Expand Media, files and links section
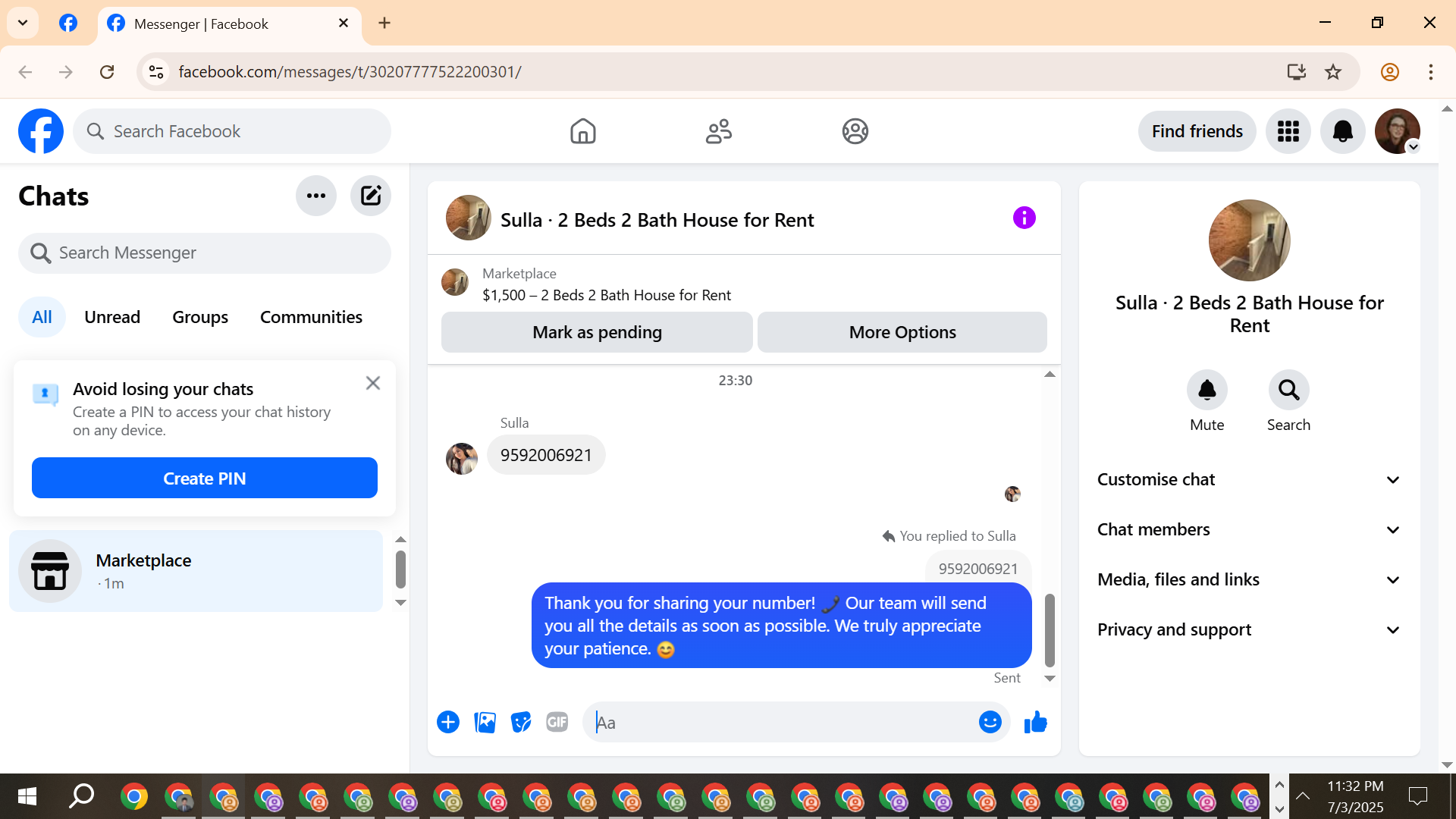1456x819 pixels. point(1249,579)
